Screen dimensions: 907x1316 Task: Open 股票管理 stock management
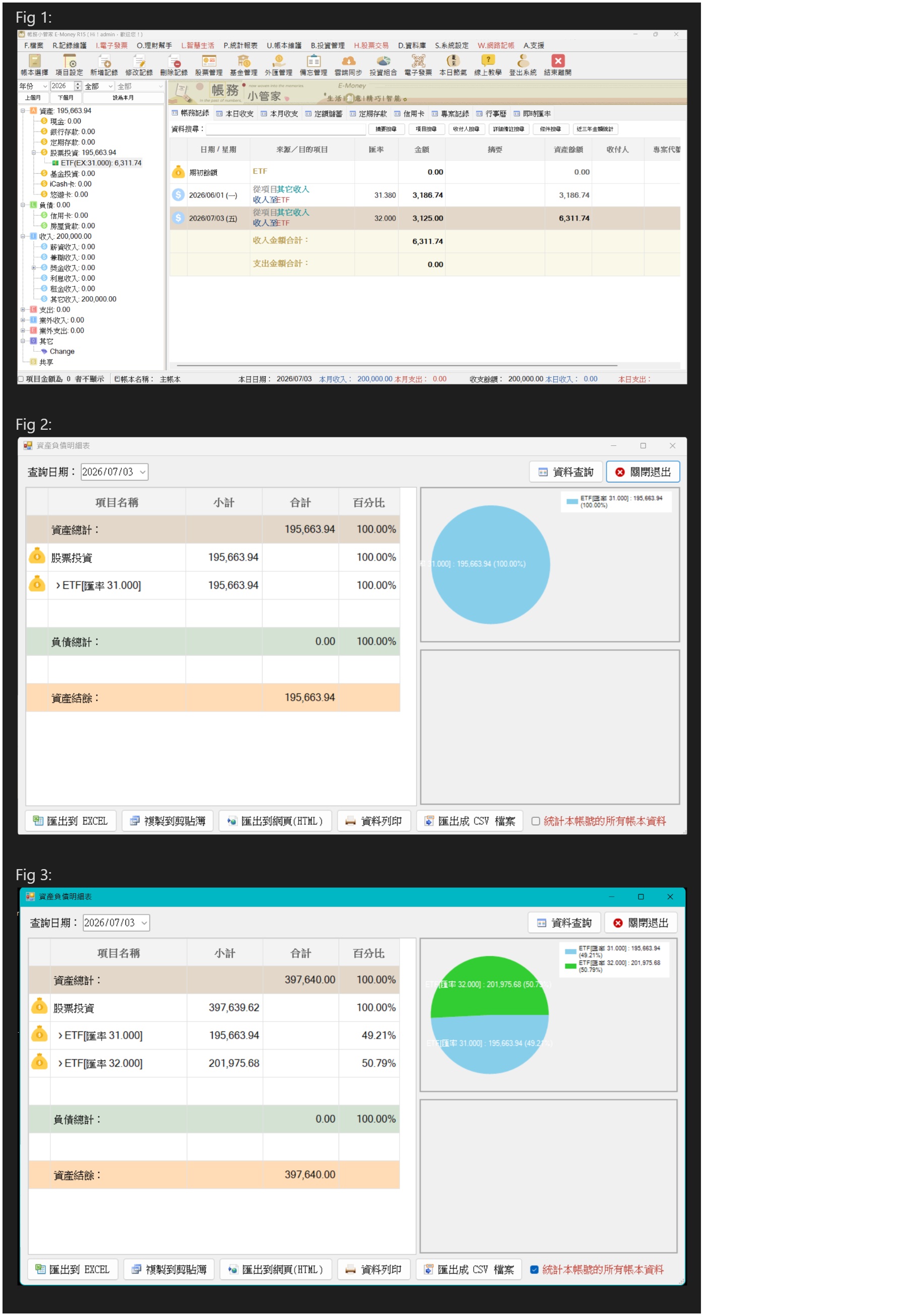point(209,65)
